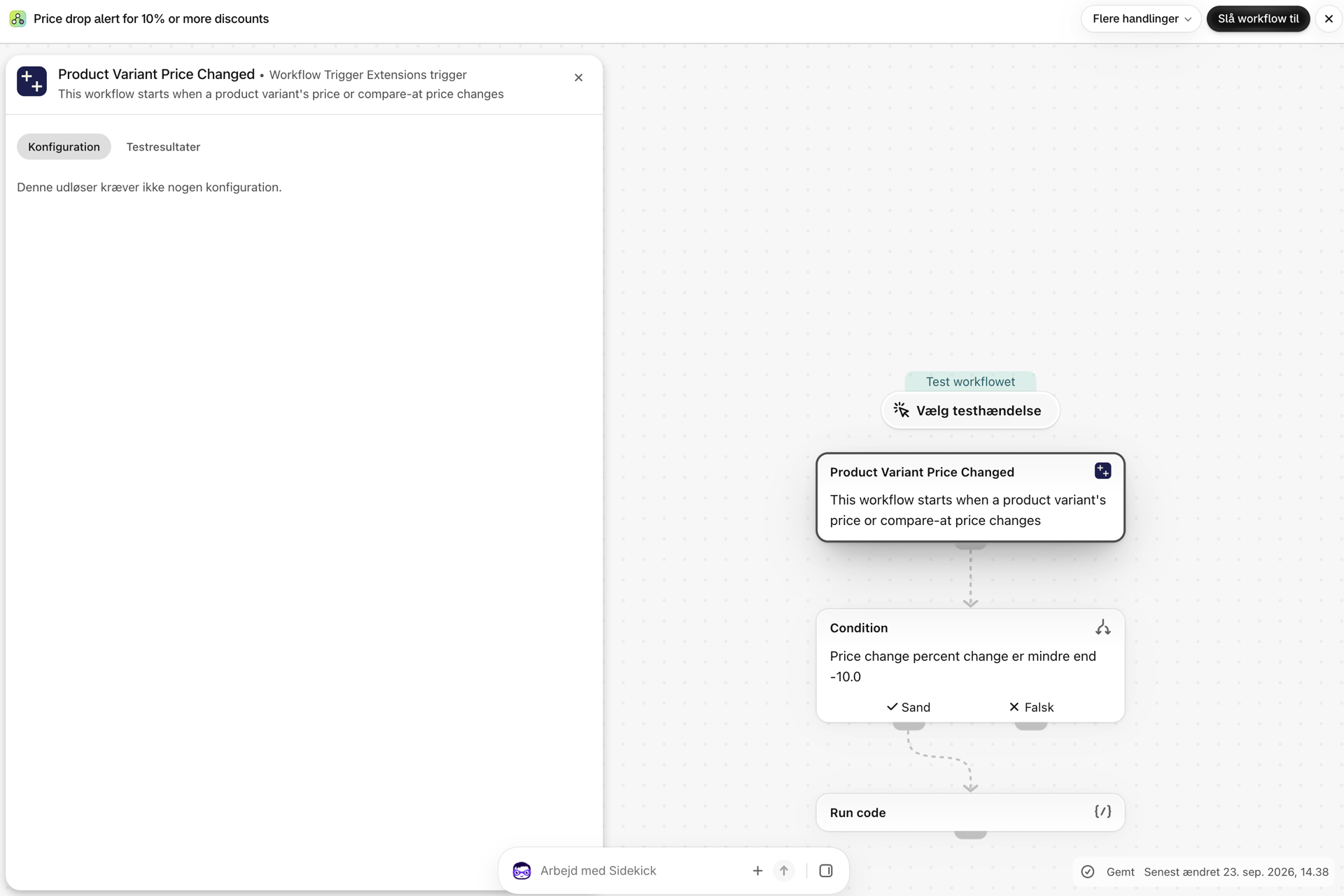Click the Condition node branch icon
The image size is (1344, 896).
click(1102, 627)
